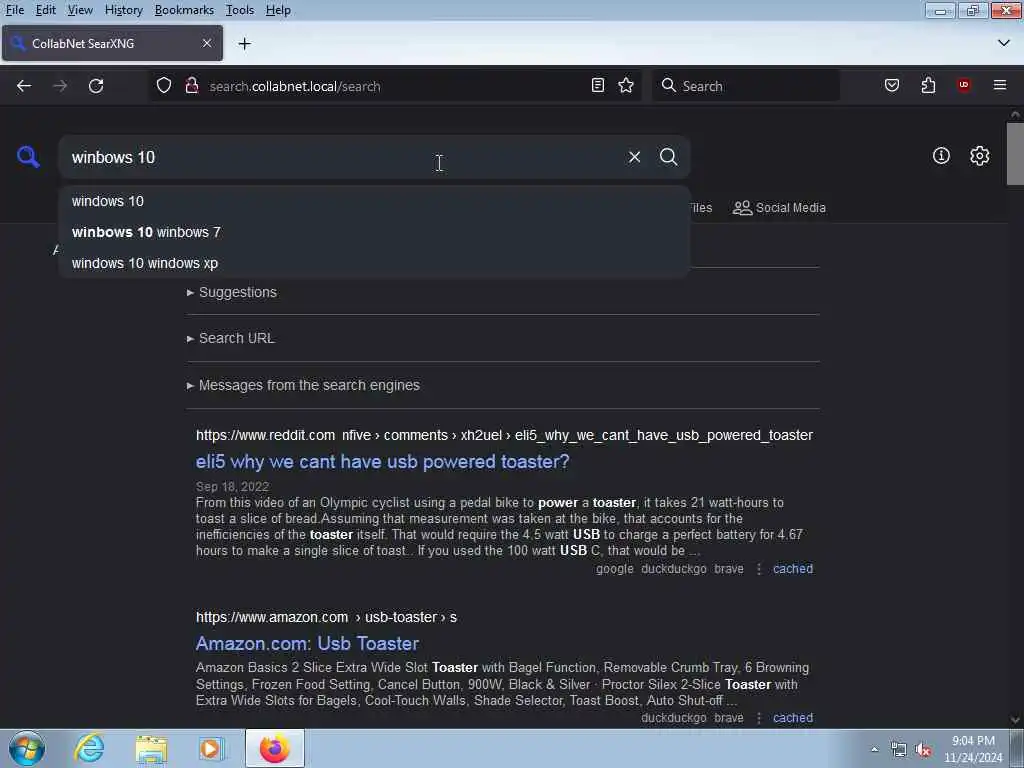
Task: Open Windows Media Player in taskbar
Action: (210, 748)
